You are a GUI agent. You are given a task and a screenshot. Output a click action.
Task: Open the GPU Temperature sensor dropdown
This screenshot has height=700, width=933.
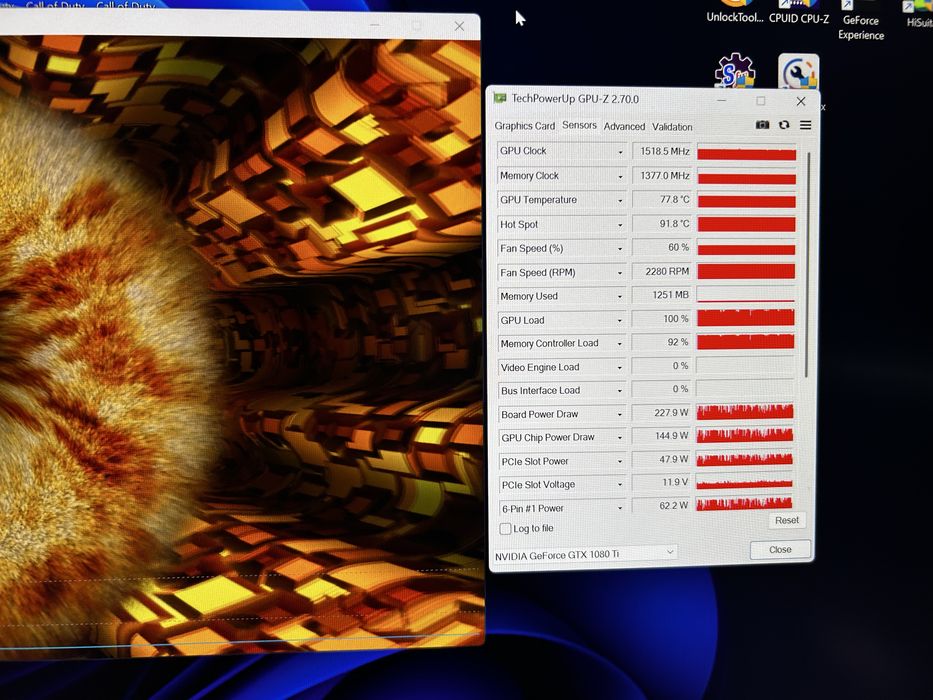tap(620, 201)
